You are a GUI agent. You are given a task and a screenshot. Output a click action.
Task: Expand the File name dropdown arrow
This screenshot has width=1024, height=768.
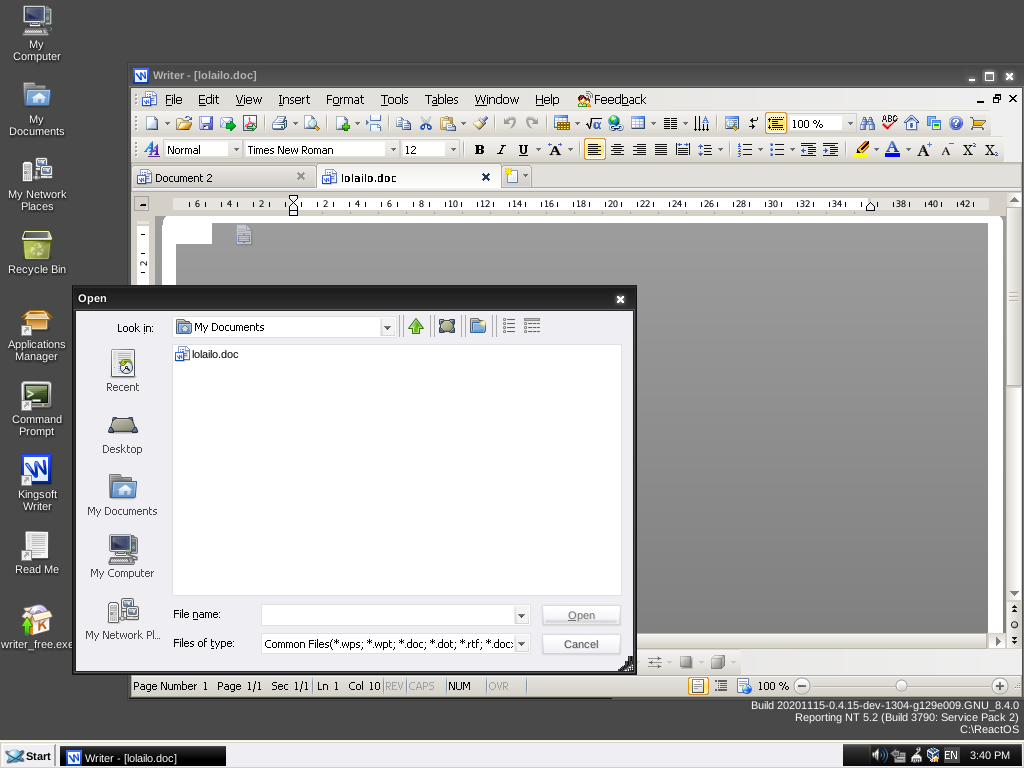(521, 615)
